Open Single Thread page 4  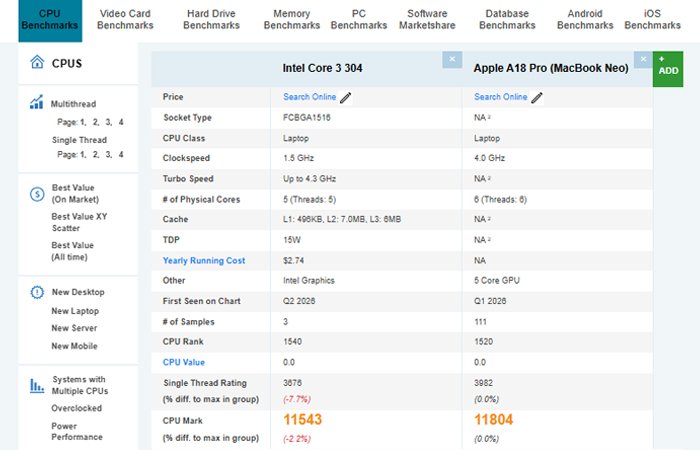click(x=121, y=154)
